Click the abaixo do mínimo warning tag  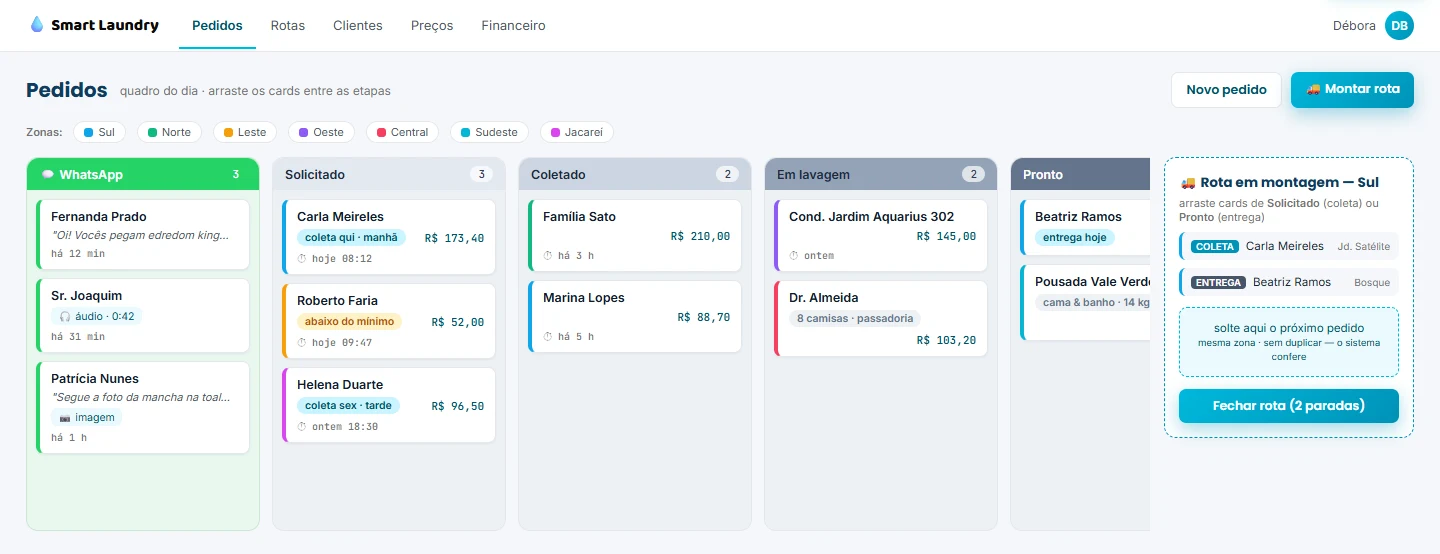pyautogui.click(x=349, y=321)
